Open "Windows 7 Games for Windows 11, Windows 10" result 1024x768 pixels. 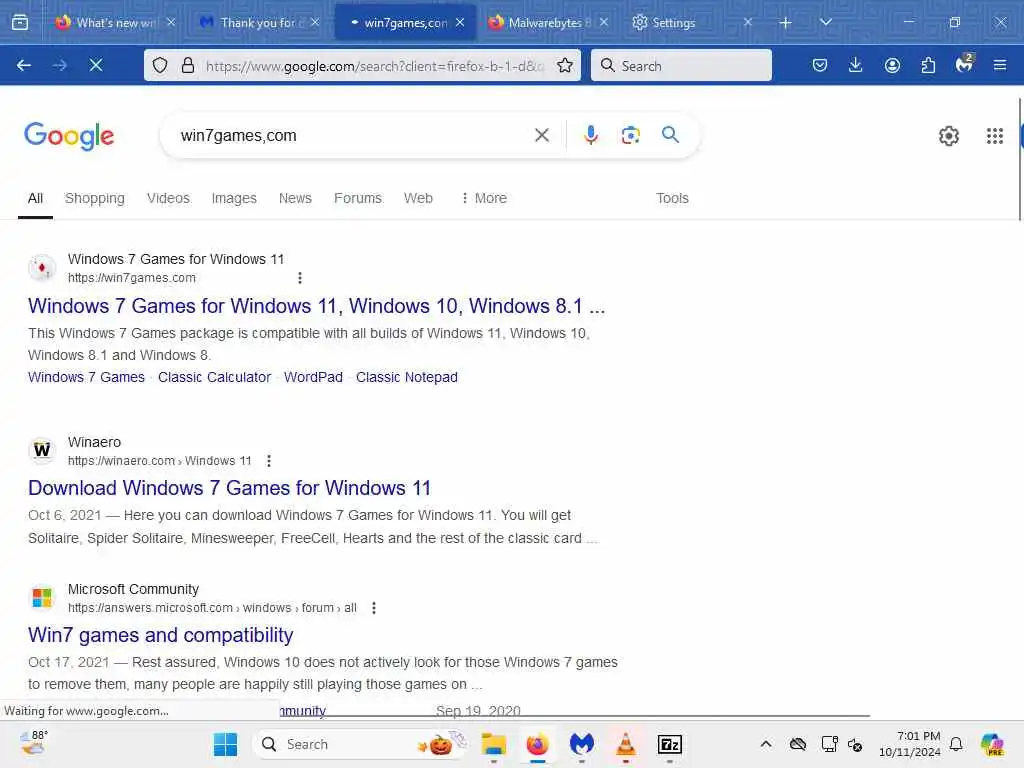[x=316, y=306]
